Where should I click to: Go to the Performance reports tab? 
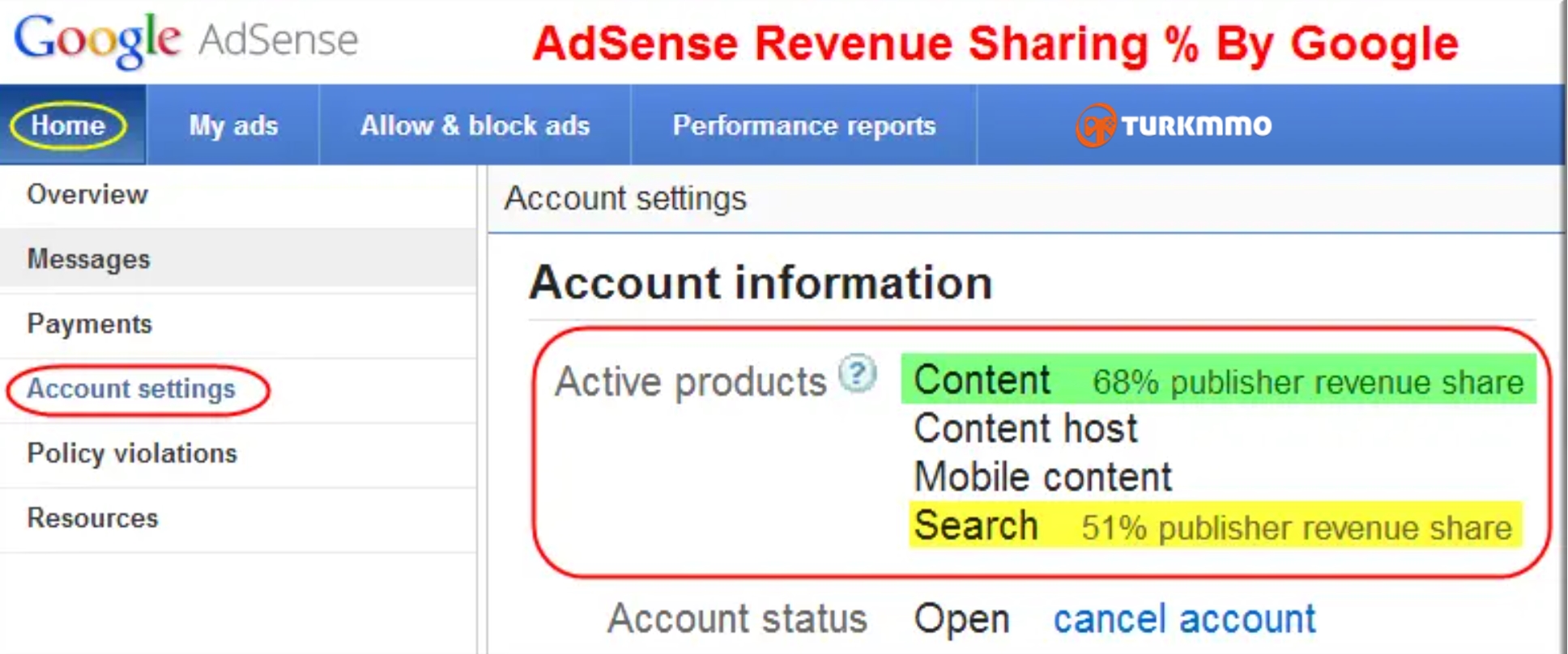(804, 125)
